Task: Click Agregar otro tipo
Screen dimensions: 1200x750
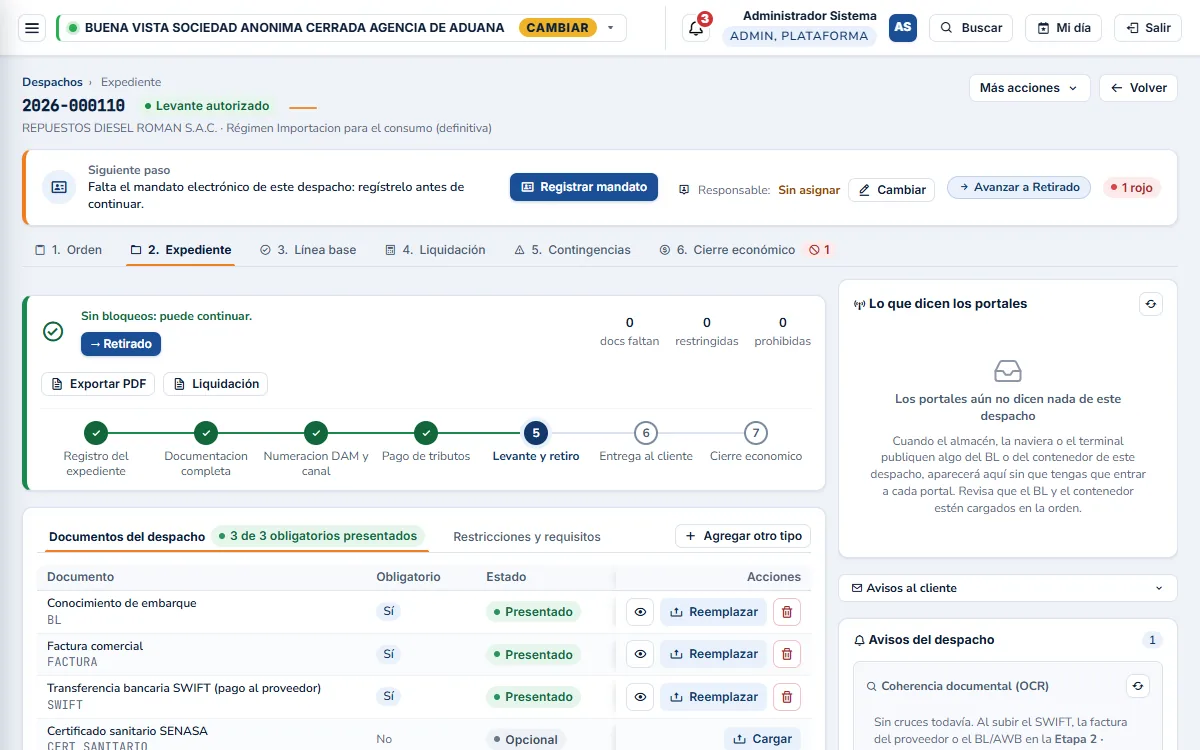Action: coord(743,536)
